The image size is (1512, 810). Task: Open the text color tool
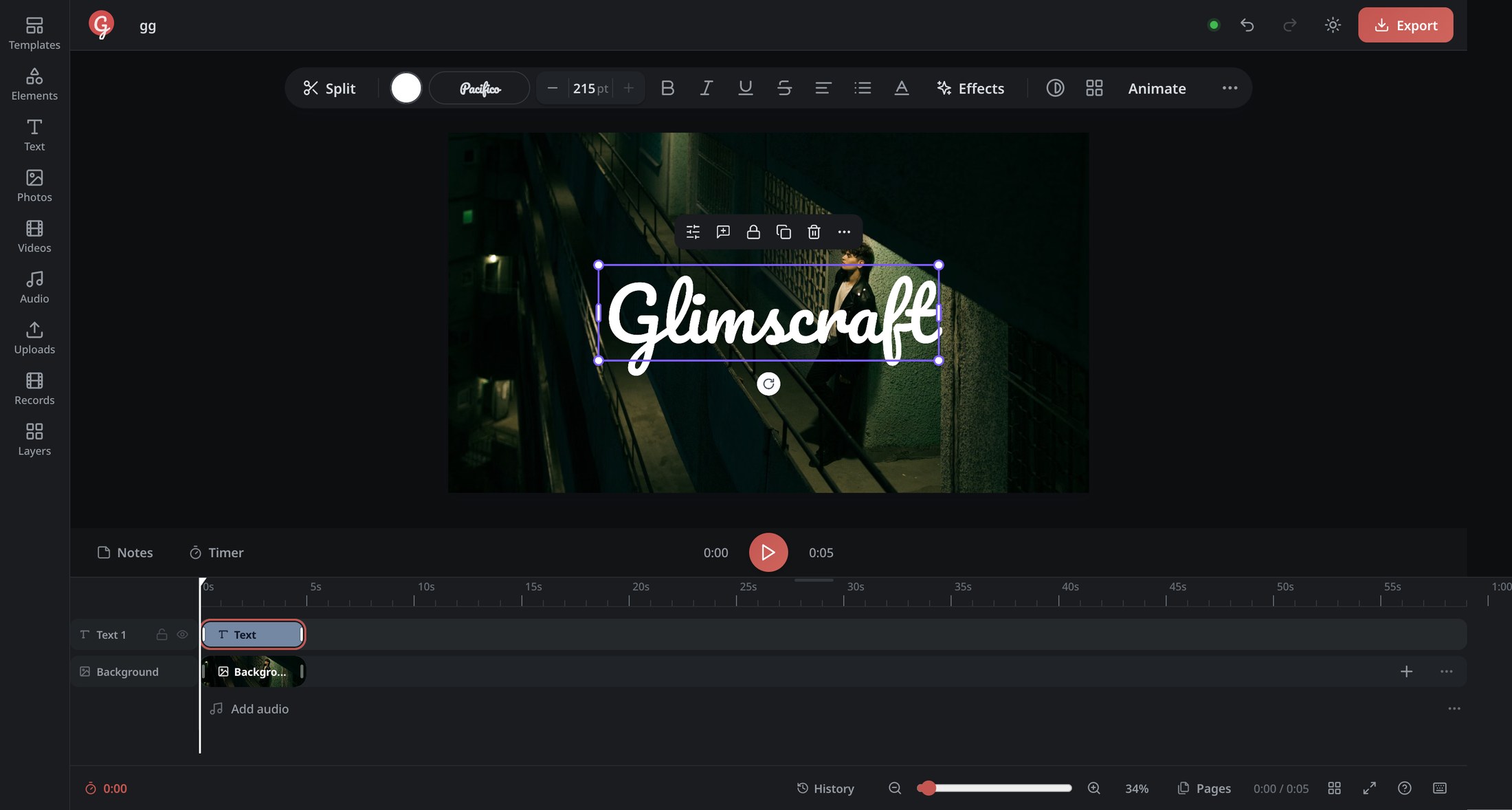(902, 88)
